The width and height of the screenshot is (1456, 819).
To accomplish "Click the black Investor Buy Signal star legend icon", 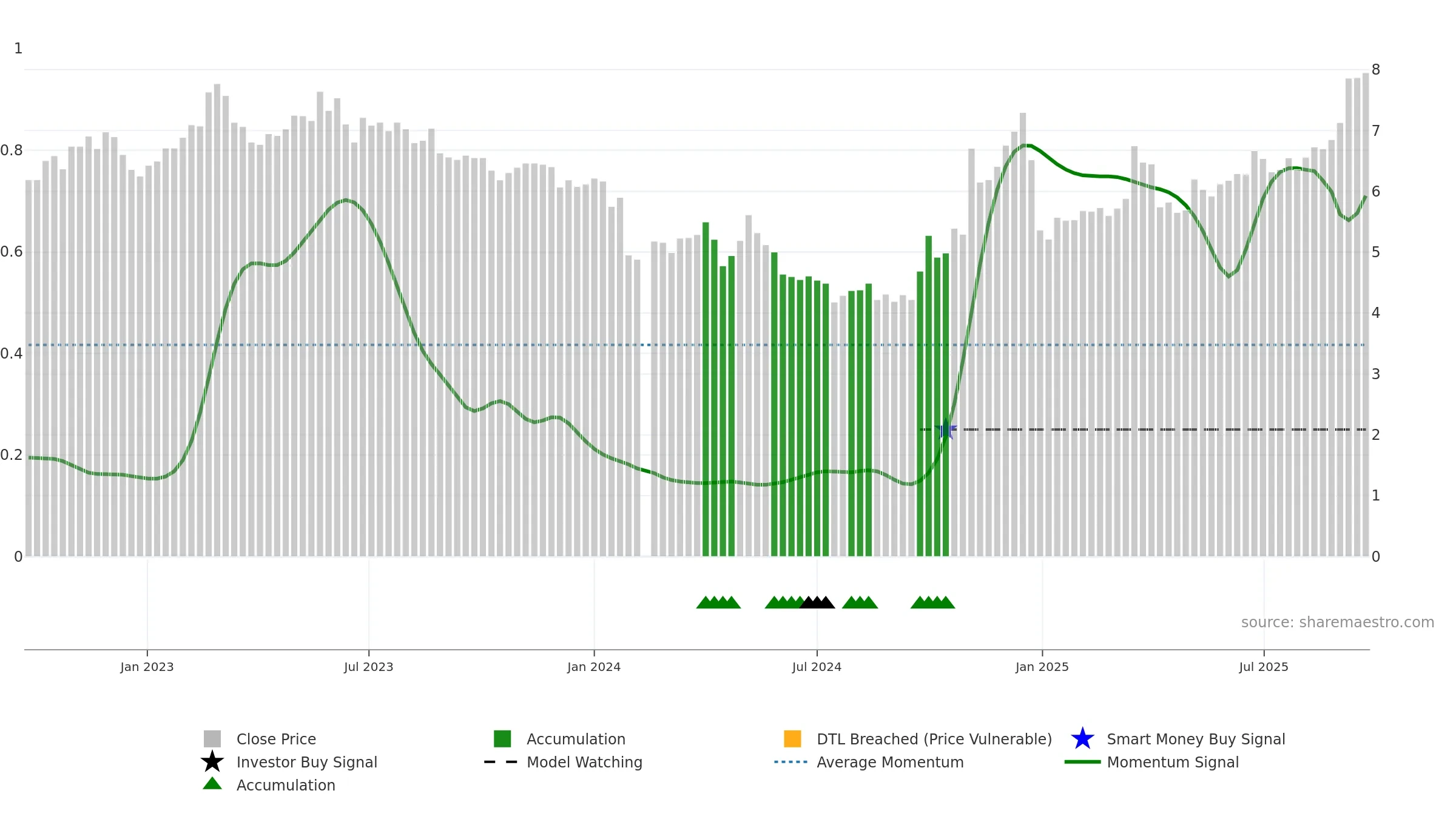I will click(212, 762).
